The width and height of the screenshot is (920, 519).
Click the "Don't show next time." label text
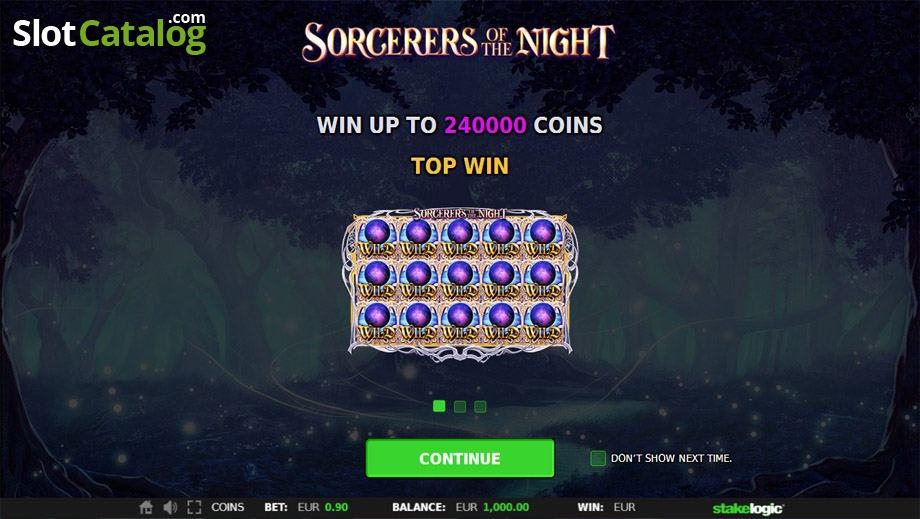(x=671, y=458)
